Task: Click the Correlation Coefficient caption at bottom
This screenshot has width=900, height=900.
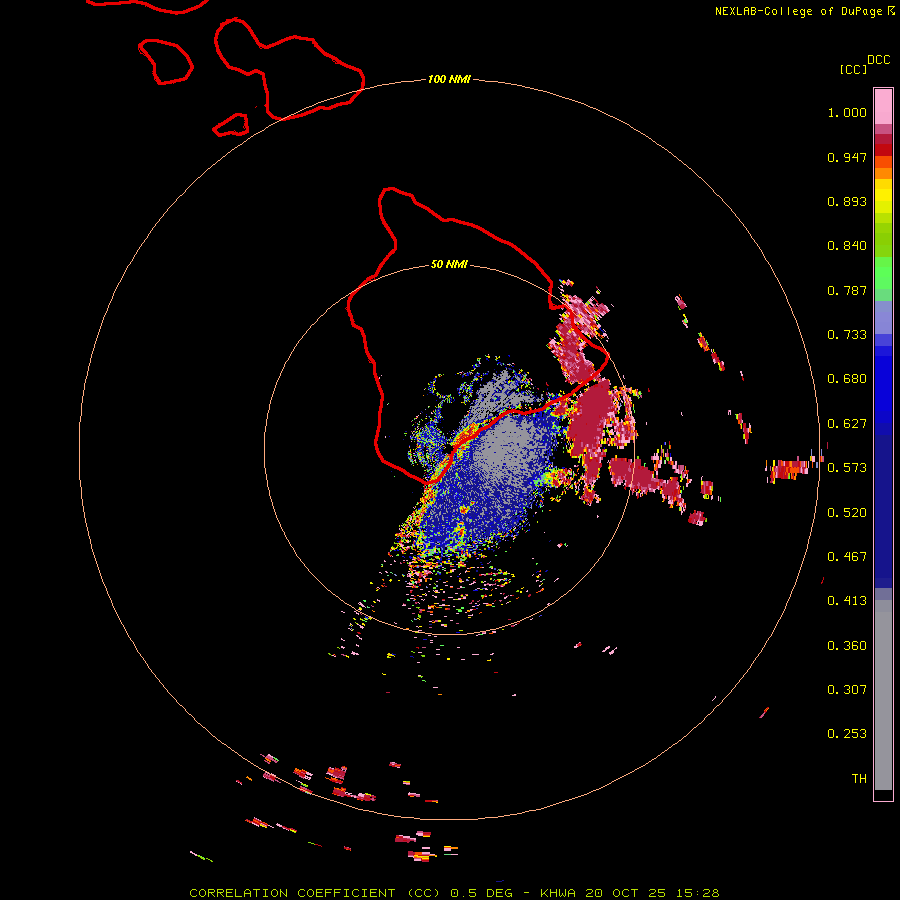Action: (454, 893)
